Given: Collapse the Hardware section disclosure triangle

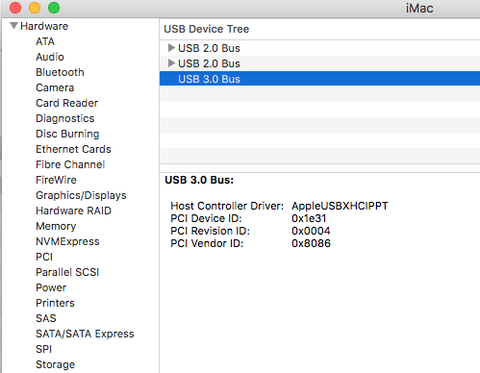Looking at the screenshot, I should pos(14,26).
